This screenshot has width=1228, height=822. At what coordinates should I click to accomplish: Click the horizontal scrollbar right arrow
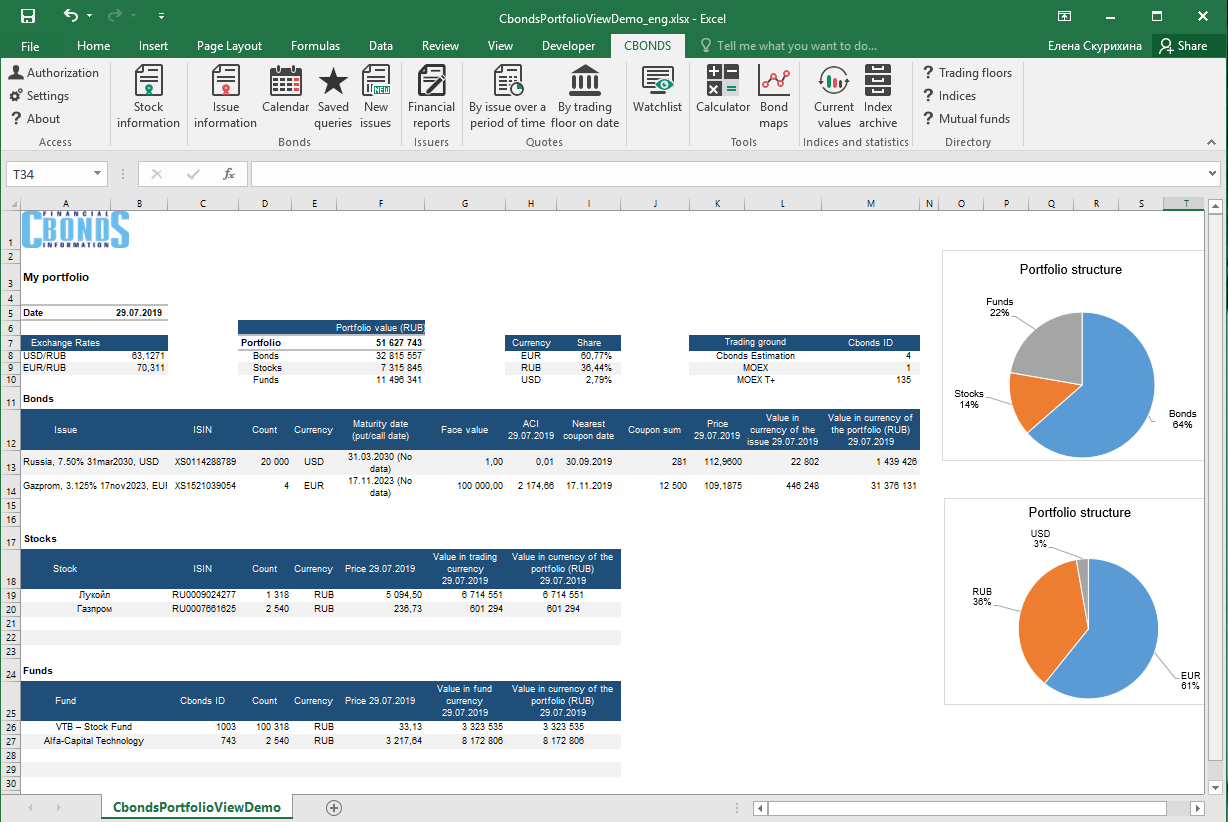pyautogui.click(x=1196, y=808)
